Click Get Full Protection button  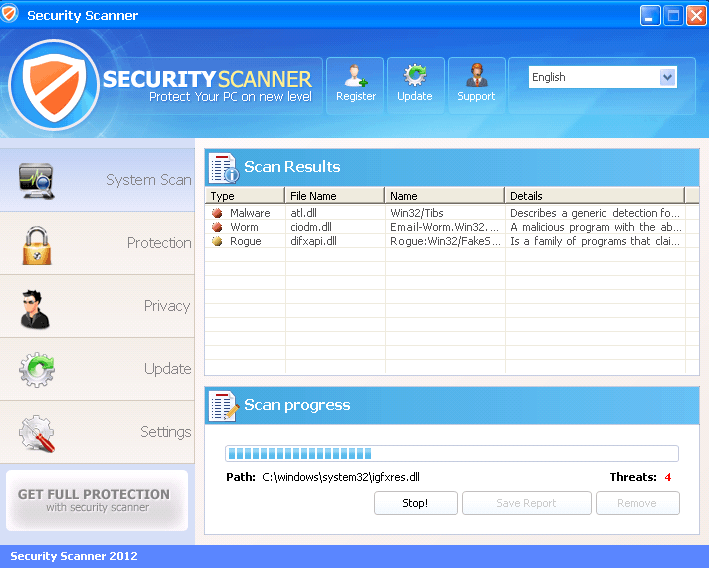coord(96,500)
